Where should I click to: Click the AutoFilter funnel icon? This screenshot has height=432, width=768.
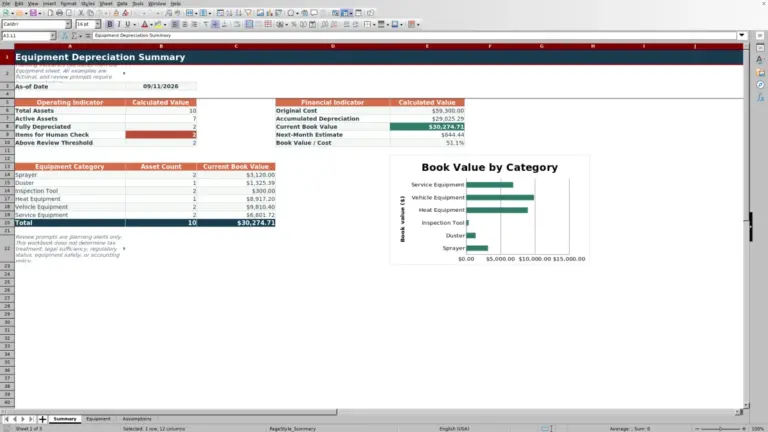[x=248, y=13]
